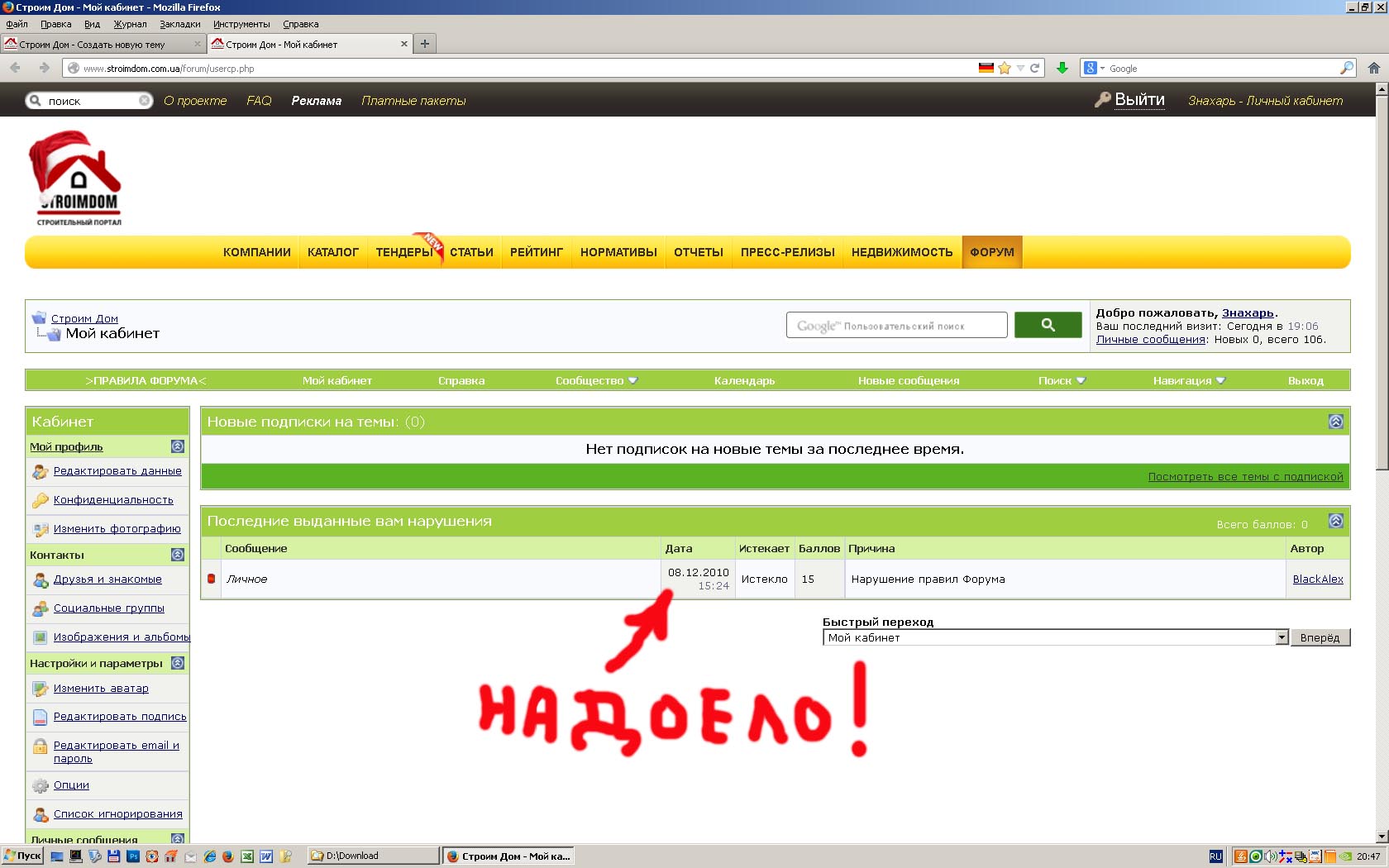Clear the site search field icon
The height and width of the screenshot is (868, 1389).
145,101
